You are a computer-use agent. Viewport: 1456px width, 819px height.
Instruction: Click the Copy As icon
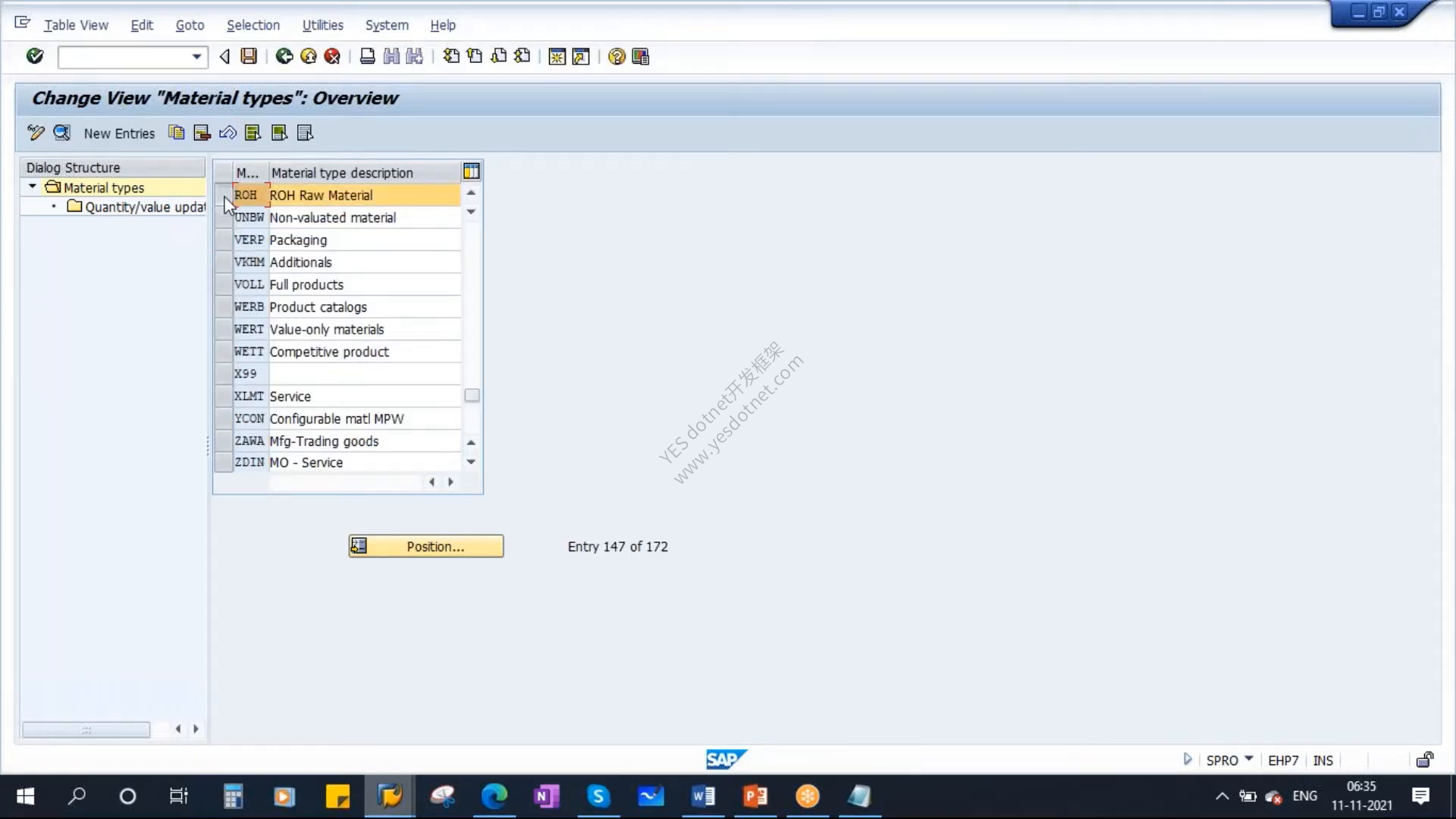coord(176,133)
